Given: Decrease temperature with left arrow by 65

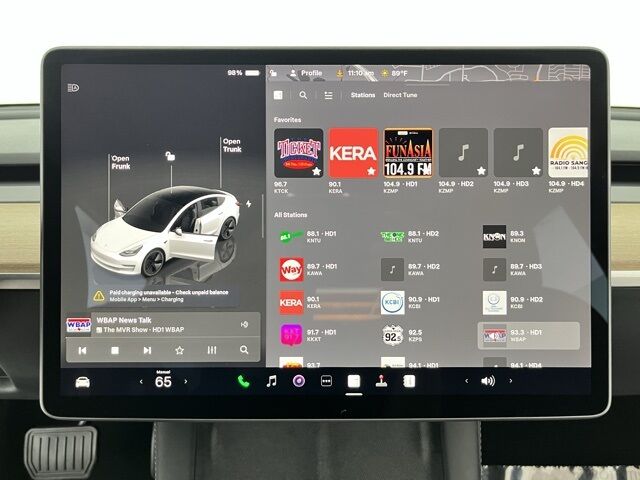Looking at the screenshot, I should 140,382.
